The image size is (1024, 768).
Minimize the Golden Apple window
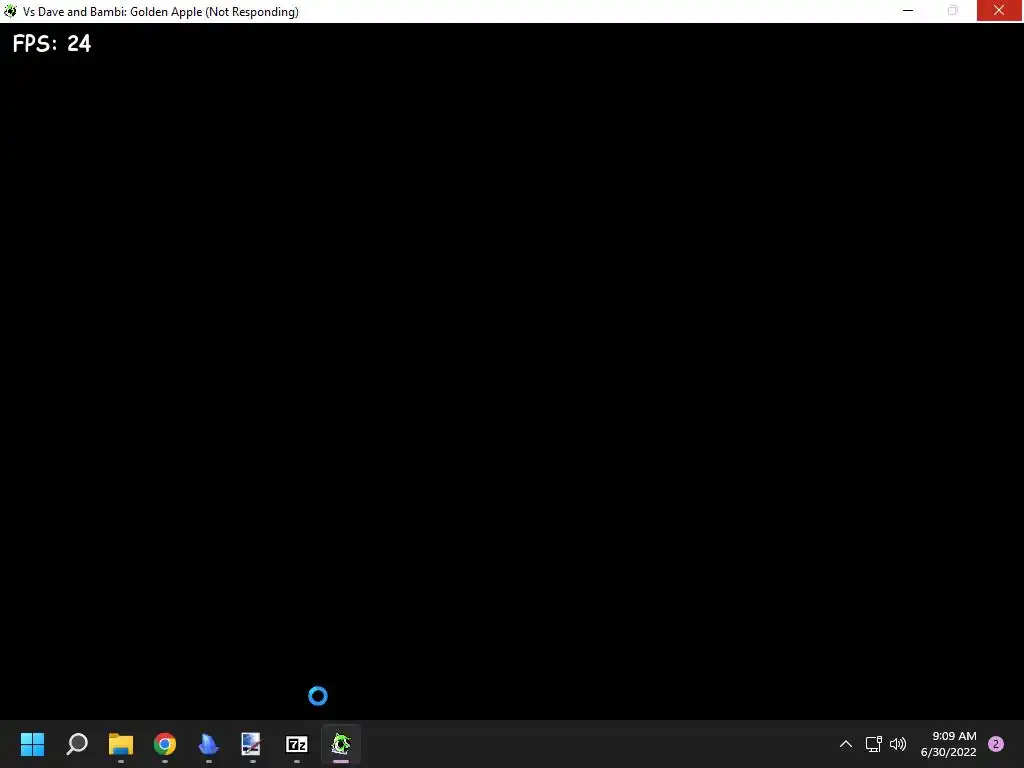pyautogui.click(x=908, y=10)
